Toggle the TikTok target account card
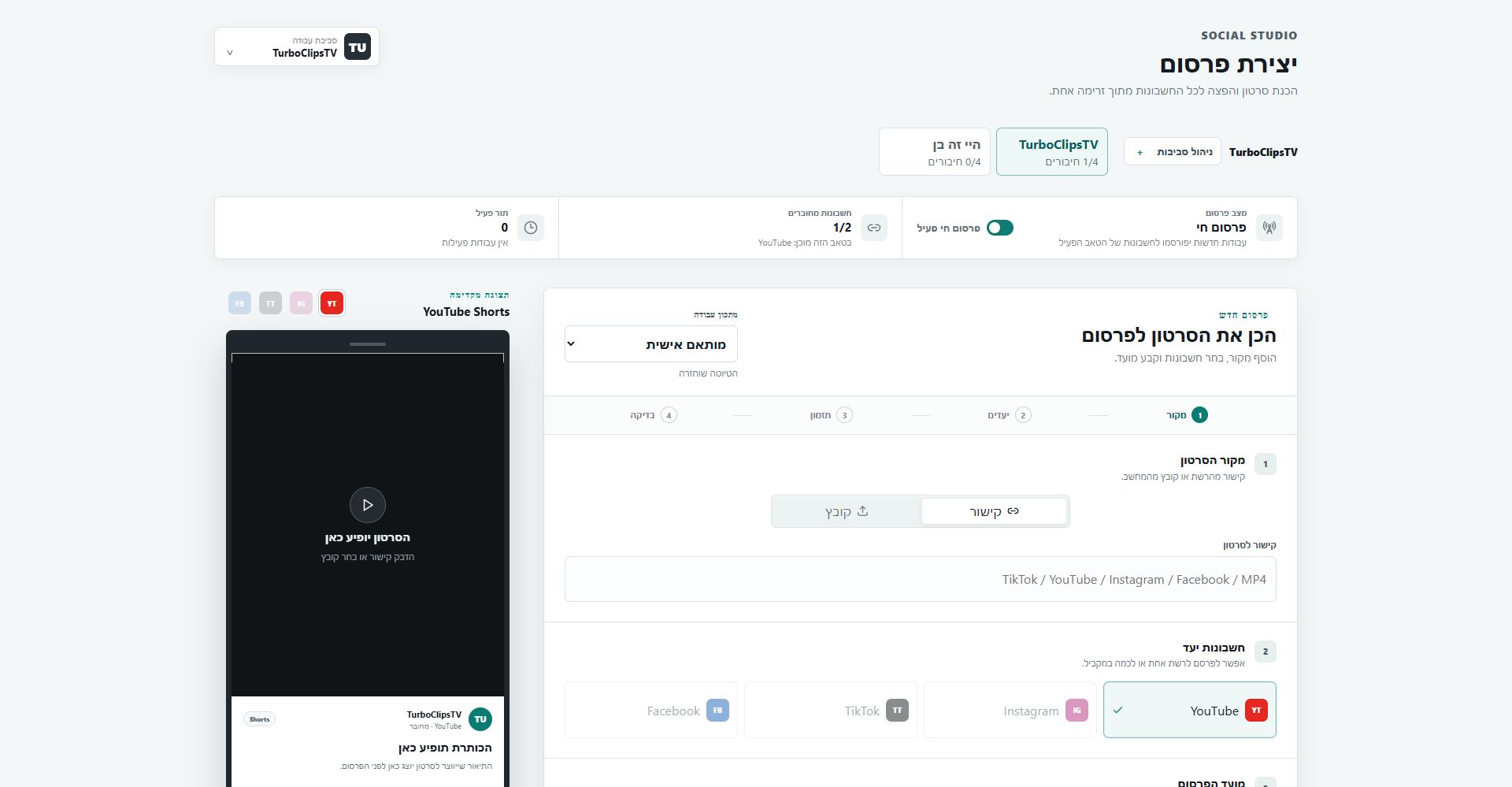 click(831, 710)
